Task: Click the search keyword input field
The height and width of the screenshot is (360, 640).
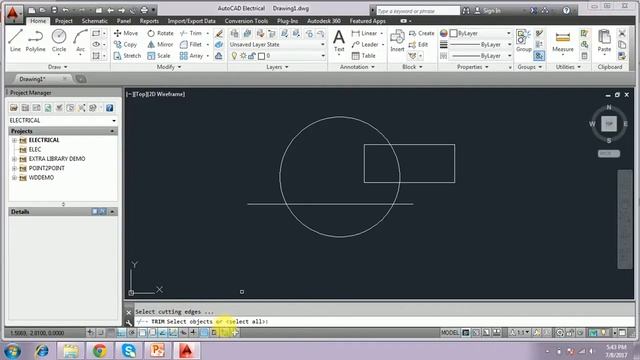Action: [x=418, y=11]
